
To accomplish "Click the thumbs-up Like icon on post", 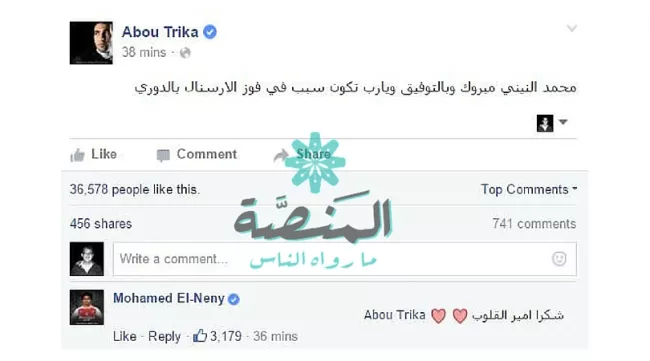I will click(78, 155).
